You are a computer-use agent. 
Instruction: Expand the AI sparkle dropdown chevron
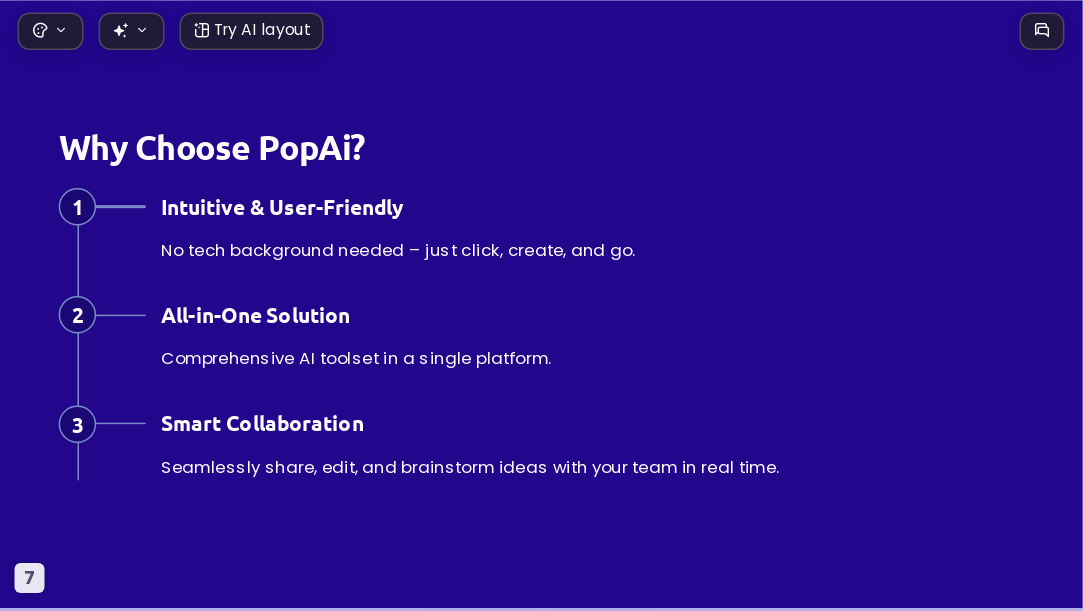pos(142,30)
